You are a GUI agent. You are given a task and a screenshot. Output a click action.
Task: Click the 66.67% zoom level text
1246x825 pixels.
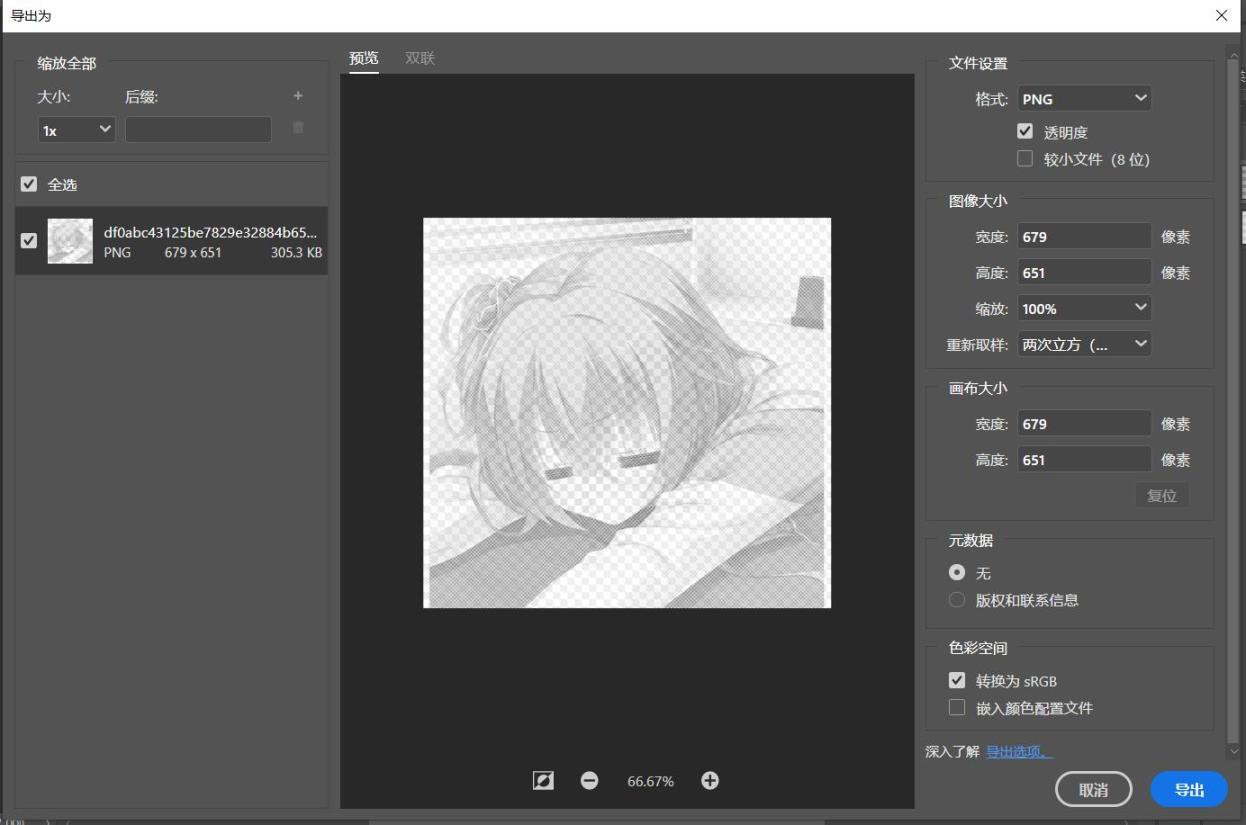click(650, 781)
